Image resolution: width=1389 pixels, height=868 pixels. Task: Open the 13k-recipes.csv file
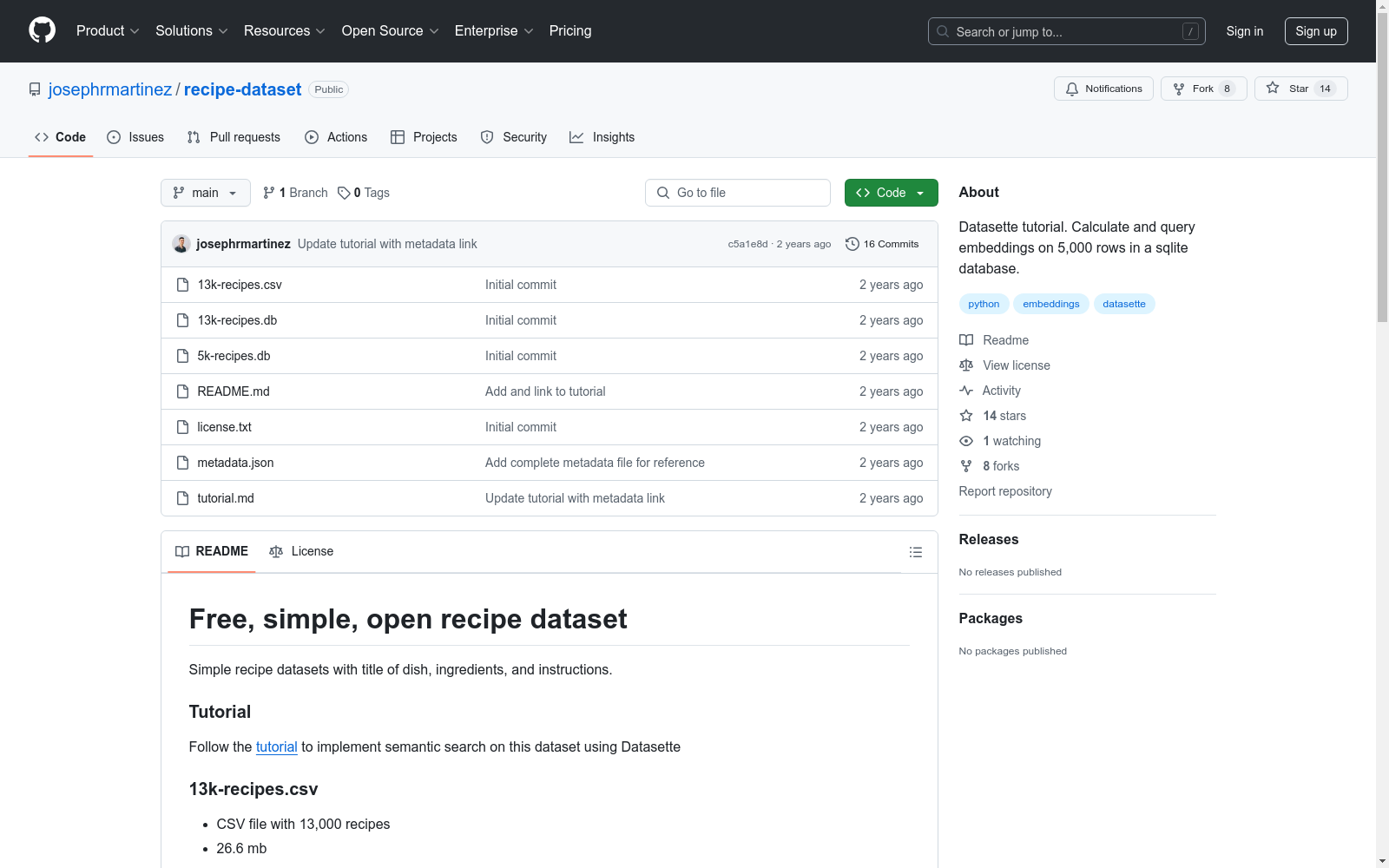pos(240,285)
